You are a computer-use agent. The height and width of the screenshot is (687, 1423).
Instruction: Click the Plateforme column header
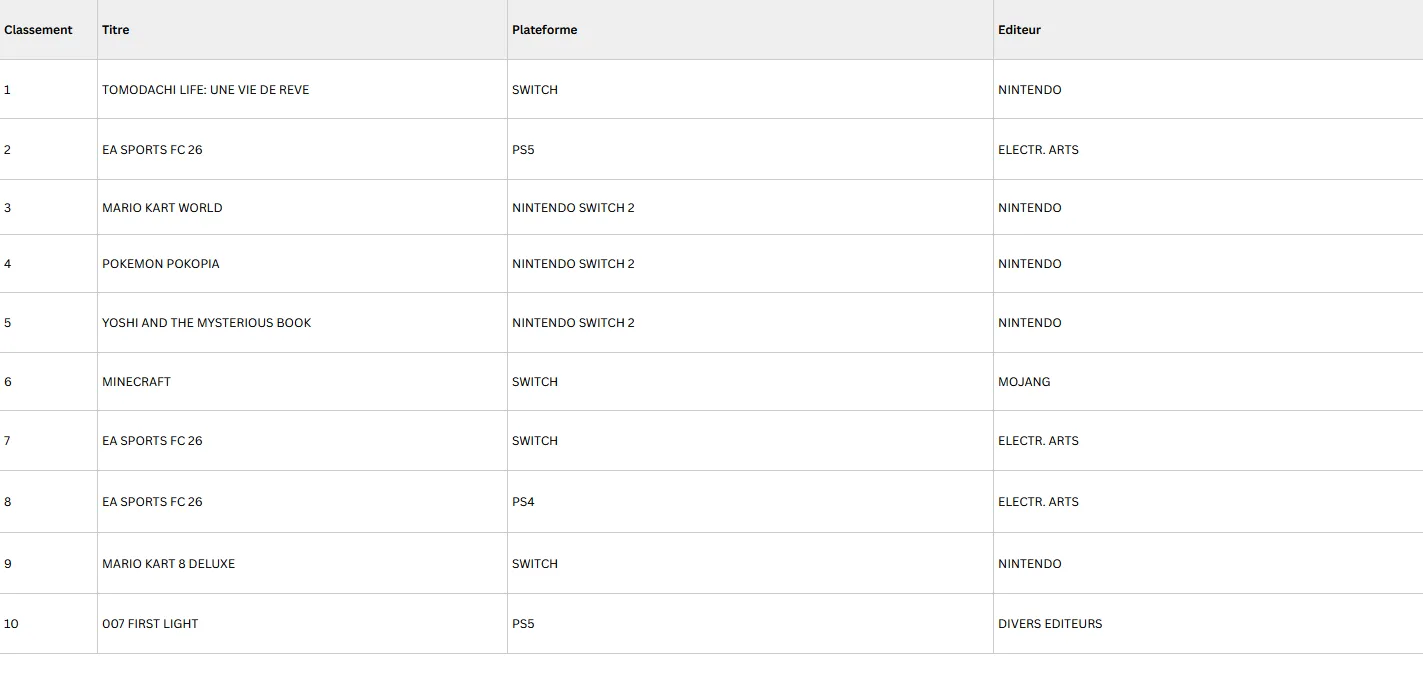750,30
